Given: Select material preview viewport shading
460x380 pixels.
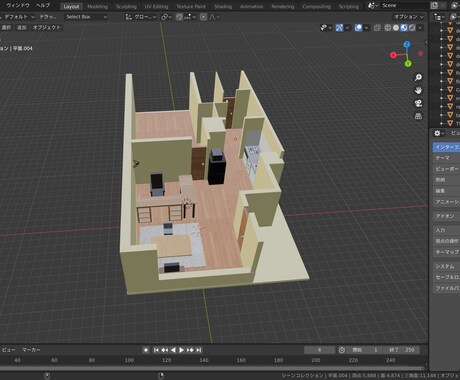Looking at the screenshot, I should tap(404, 28).
